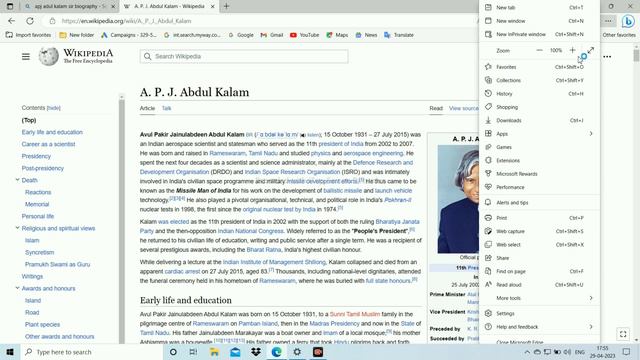Image resolution: width=640 pixels, height=360 pixels.
Task: Open File Explorer from taskbar
Action: 214,352
